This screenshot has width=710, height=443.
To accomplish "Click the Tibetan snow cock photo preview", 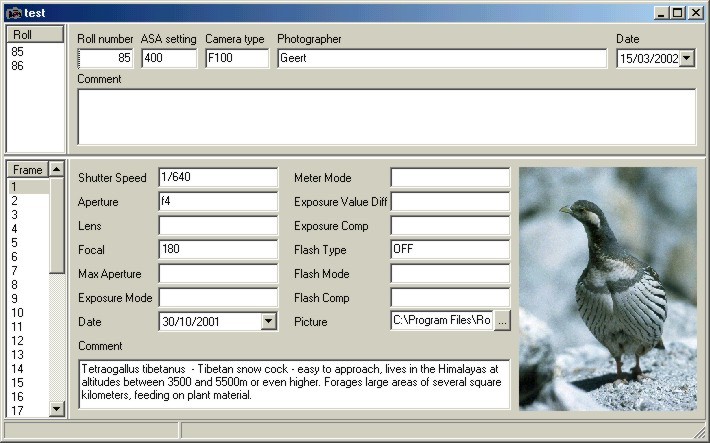I will click(x=608, y=289).
